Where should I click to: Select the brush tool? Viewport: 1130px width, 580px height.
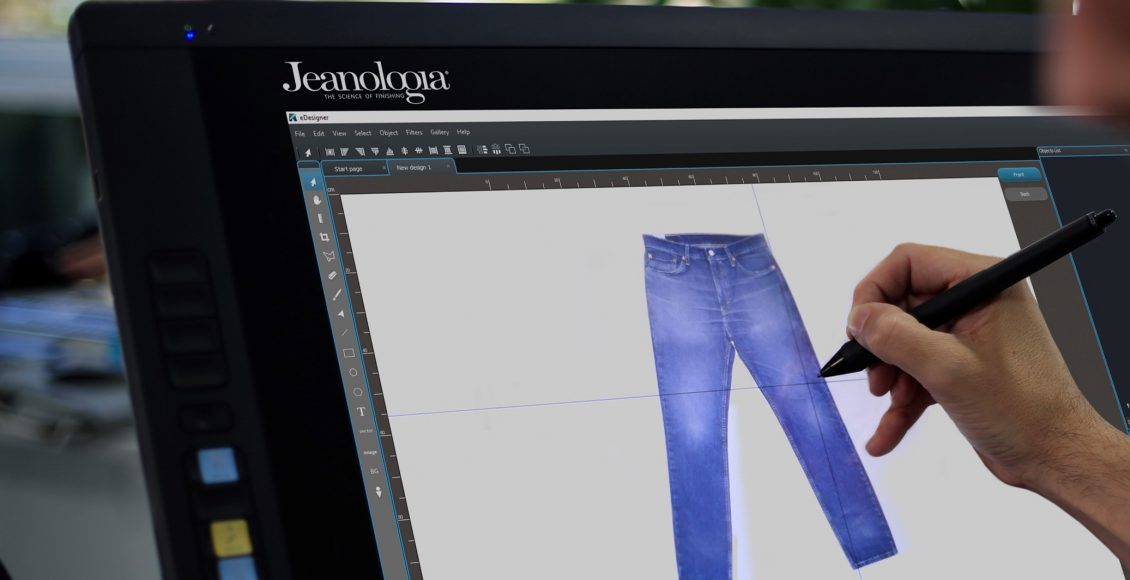pos(337,294)
